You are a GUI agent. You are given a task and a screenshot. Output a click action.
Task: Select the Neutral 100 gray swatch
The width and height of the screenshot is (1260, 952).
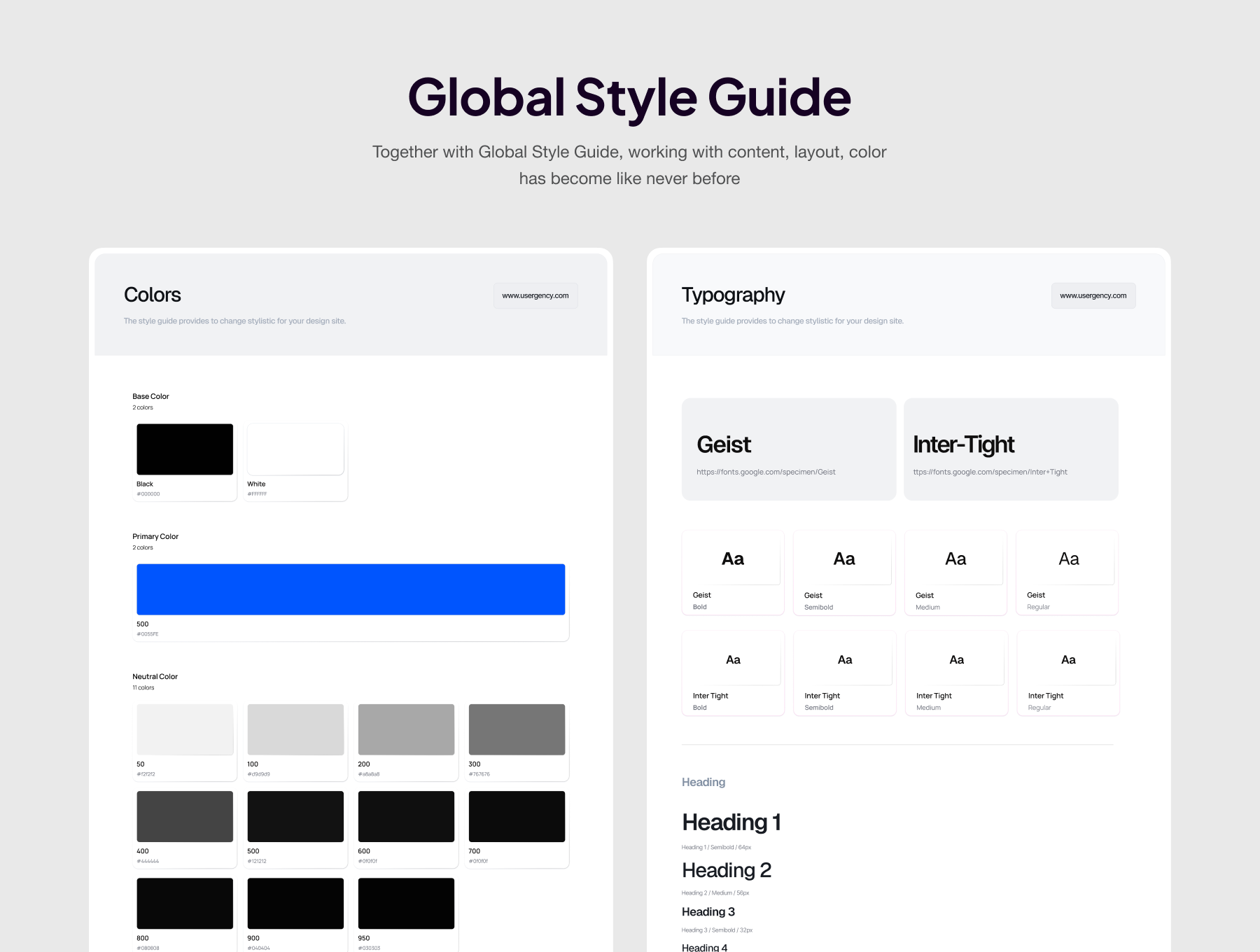click(295, 729)
